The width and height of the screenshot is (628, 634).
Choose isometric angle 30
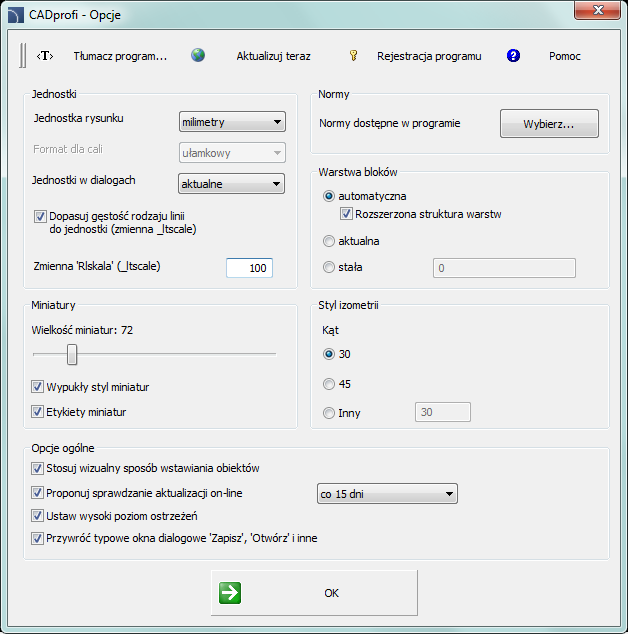(x=329, y=354)
